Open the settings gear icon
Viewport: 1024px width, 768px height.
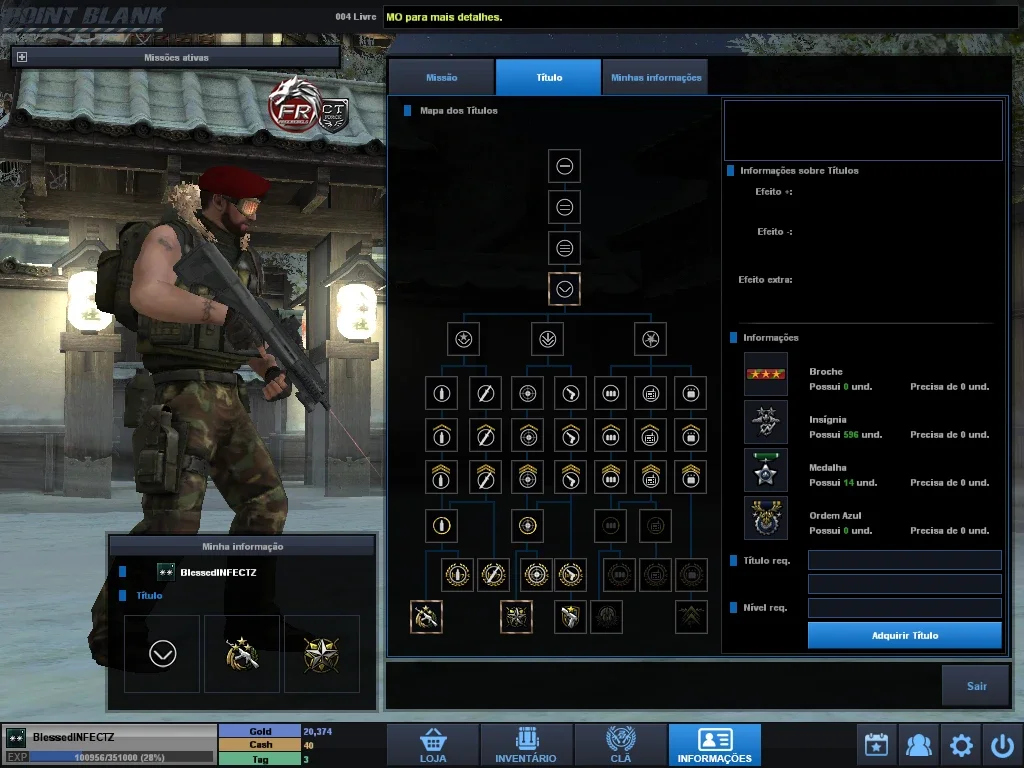[961, 744]
